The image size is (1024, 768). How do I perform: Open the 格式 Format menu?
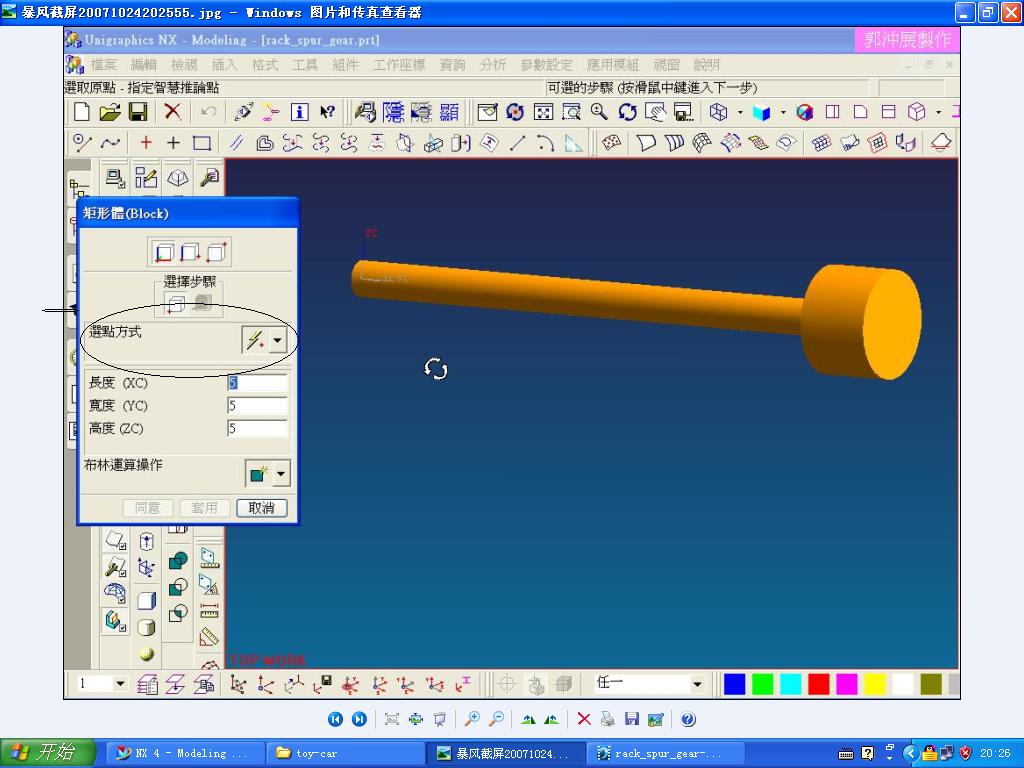click(x=264, y=65)
